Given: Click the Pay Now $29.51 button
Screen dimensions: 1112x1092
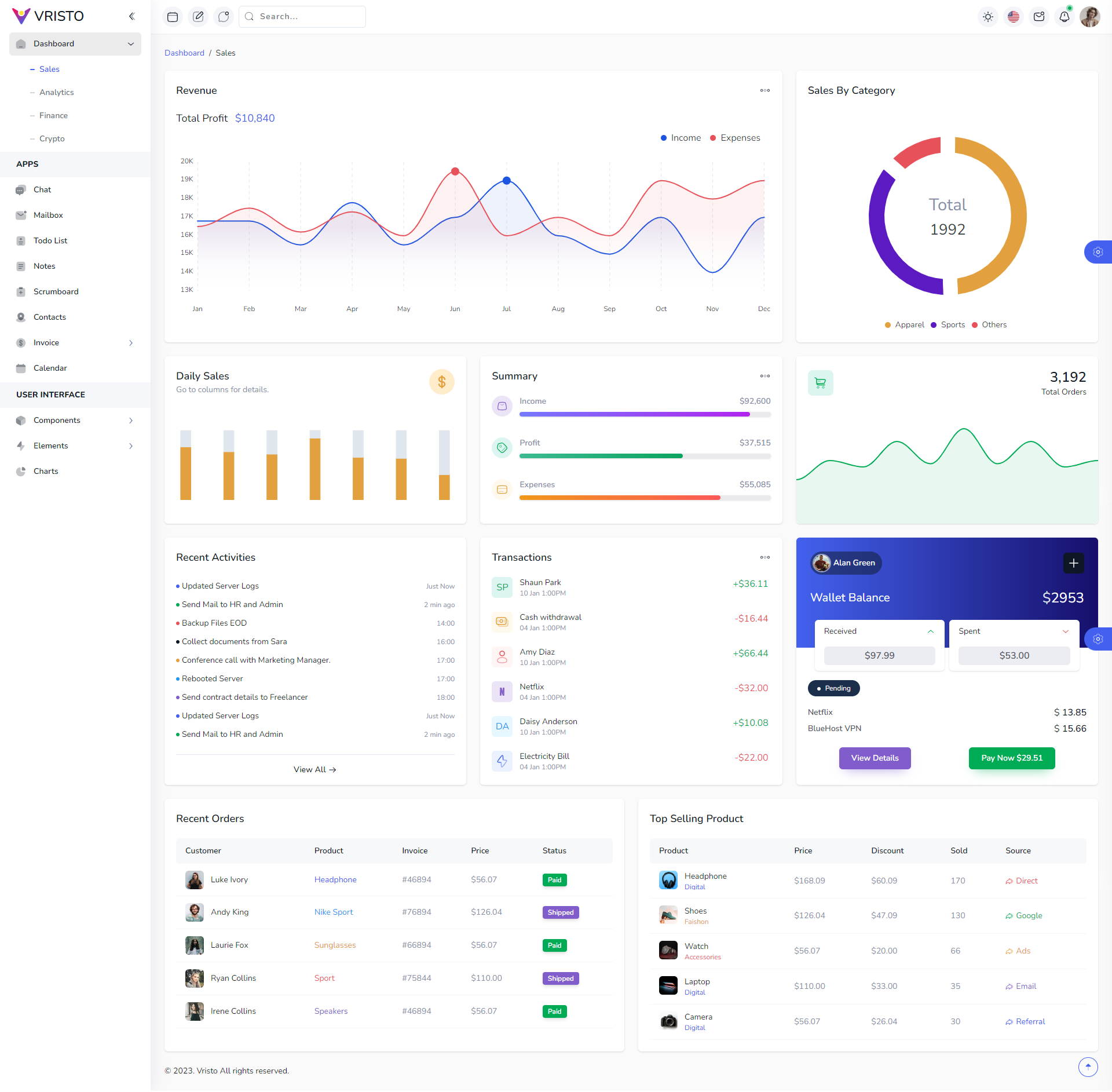Looking at the screenshot, I should tap(1011, 758).
